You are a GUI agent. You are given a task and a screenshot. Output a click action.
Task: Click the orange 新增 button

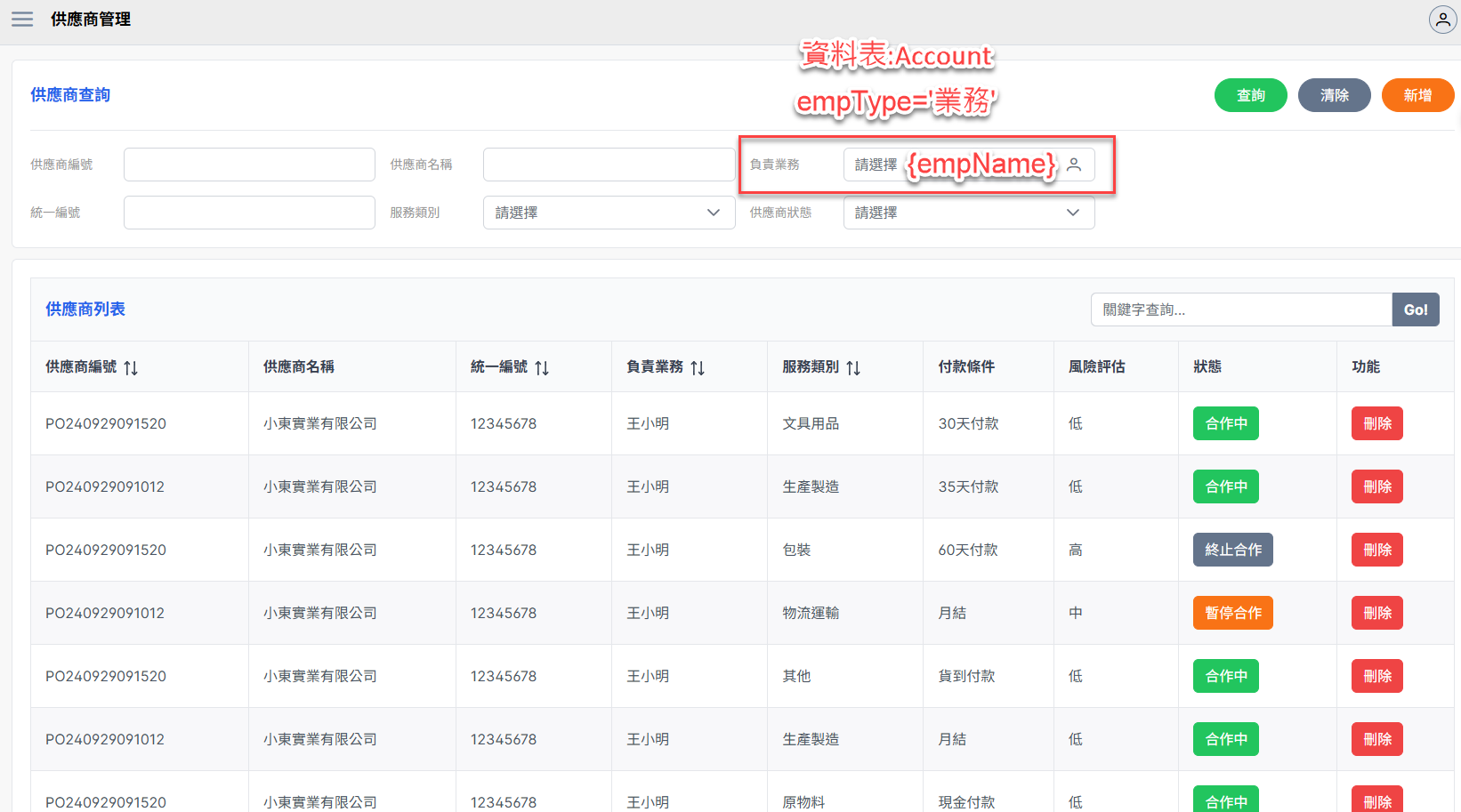(x=1417, y=95)
